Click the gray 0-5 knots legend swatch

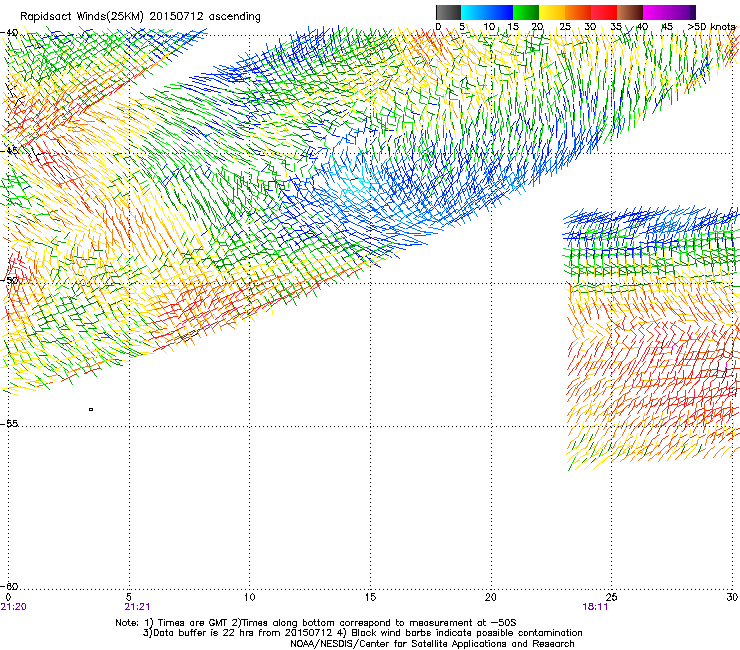coord(448,12)
